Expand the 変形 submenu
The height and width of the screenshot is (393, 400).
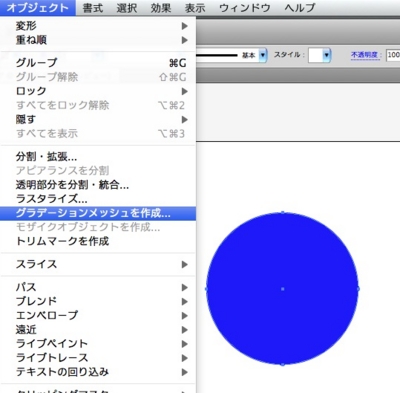[98, 26]
